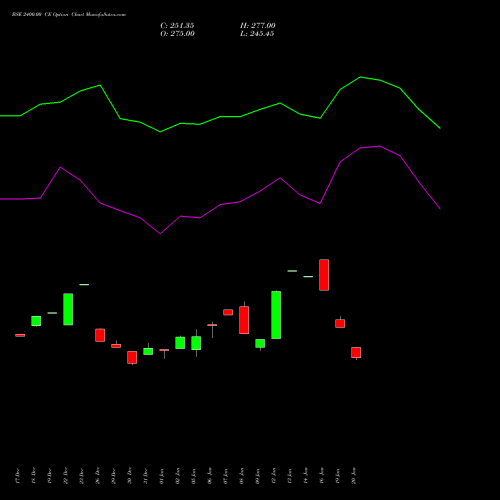Select the red candlestick on 08 Jan
Viewport: 500px width, 500px height.
(244, 320)
